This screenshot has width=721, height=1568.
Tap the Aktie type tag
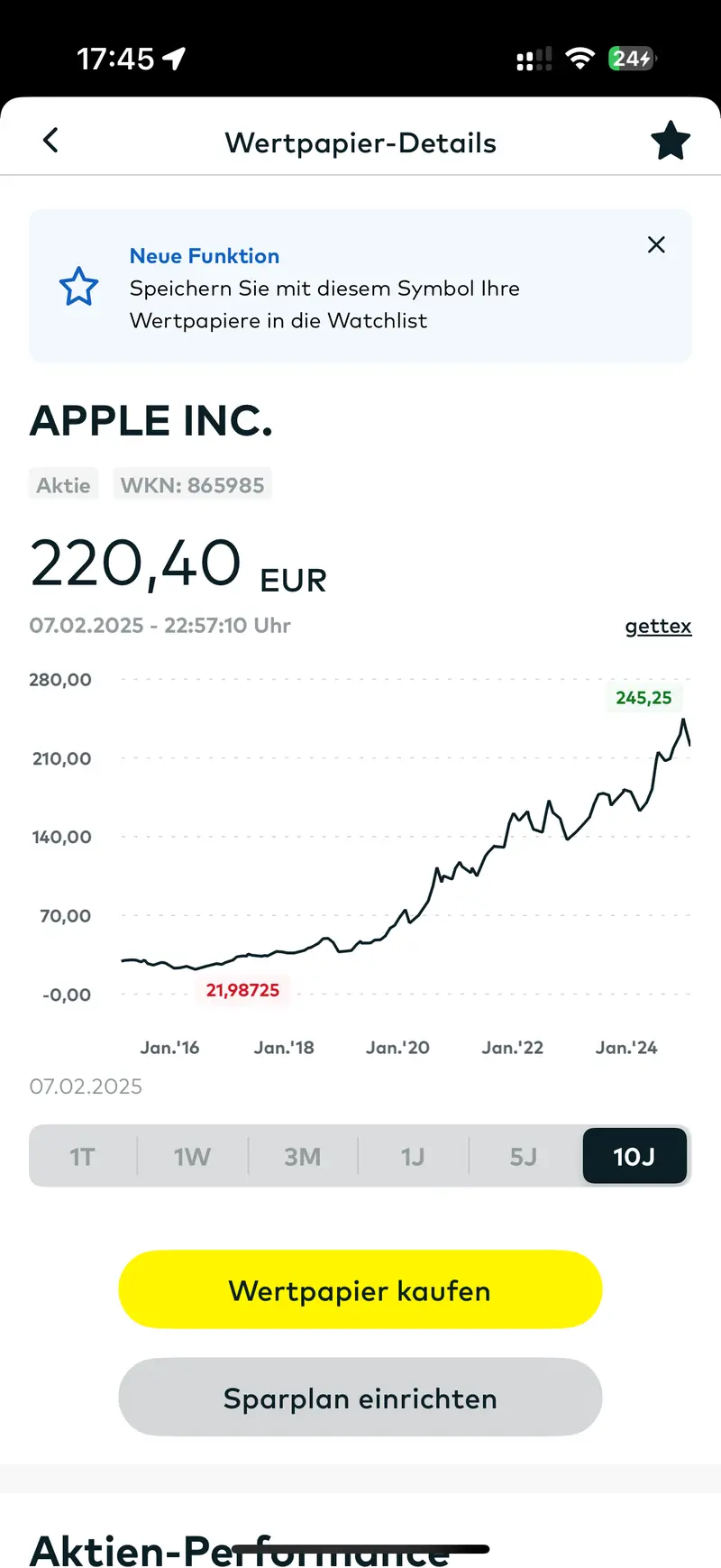tap(63, 485)
